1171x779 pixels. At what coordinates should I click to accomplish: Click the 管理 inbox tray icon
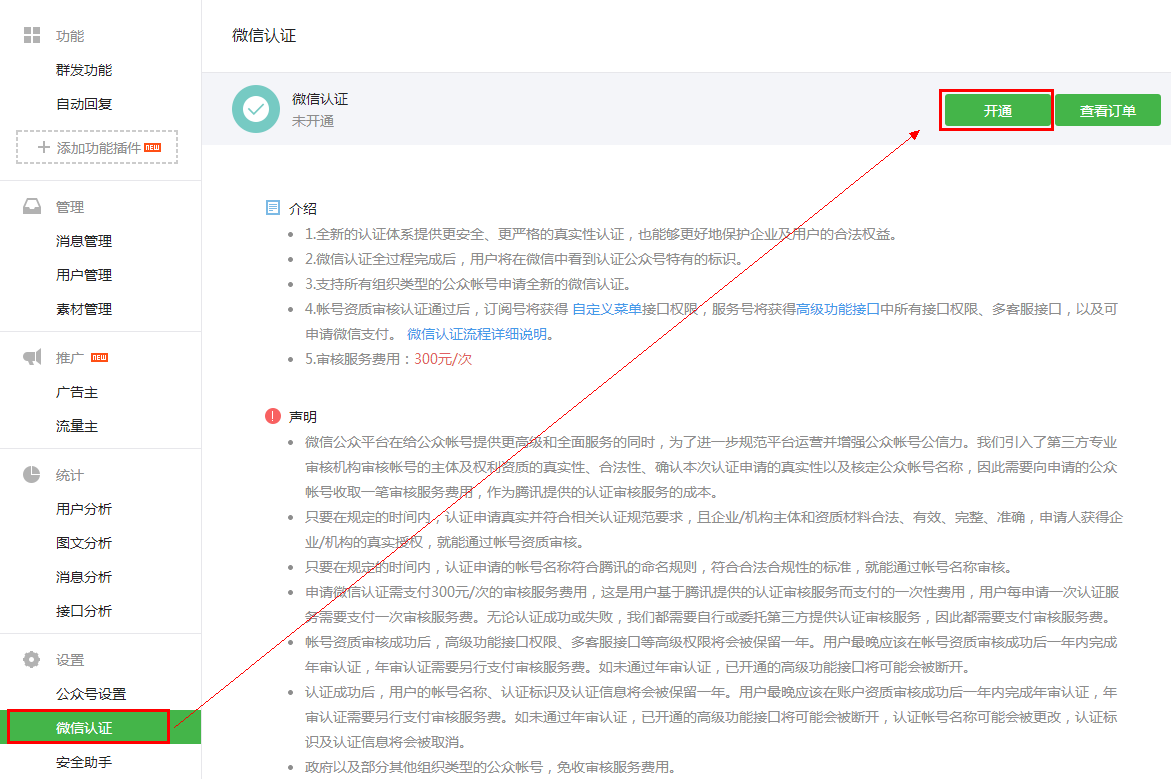[x=32, y=207]
